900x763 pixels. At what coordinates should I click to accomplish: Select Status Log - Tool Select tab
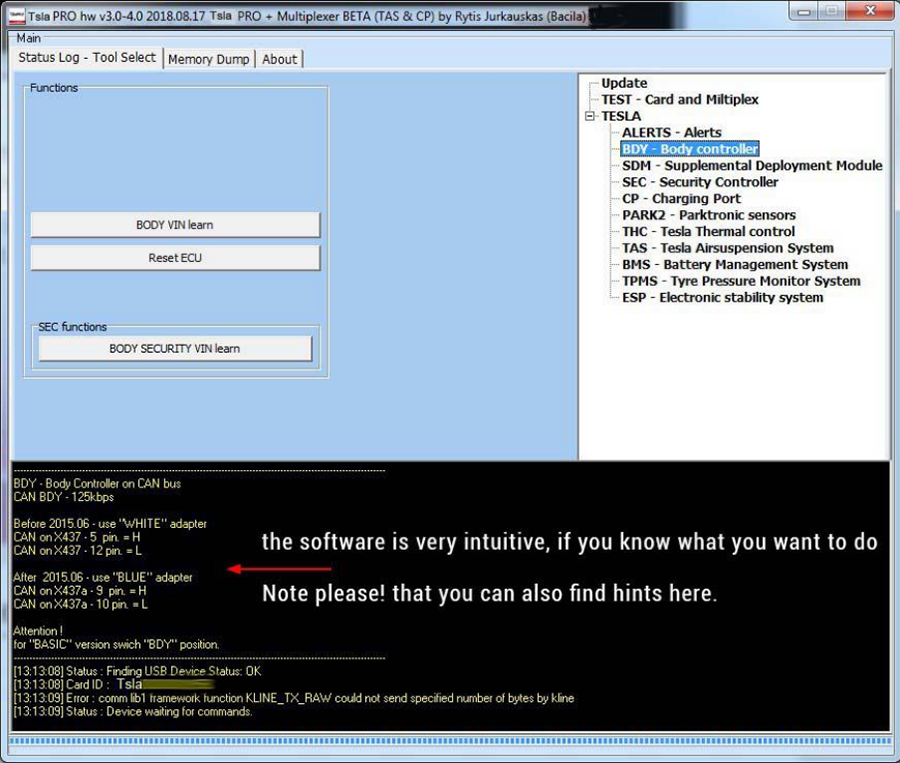coord(87,58)
